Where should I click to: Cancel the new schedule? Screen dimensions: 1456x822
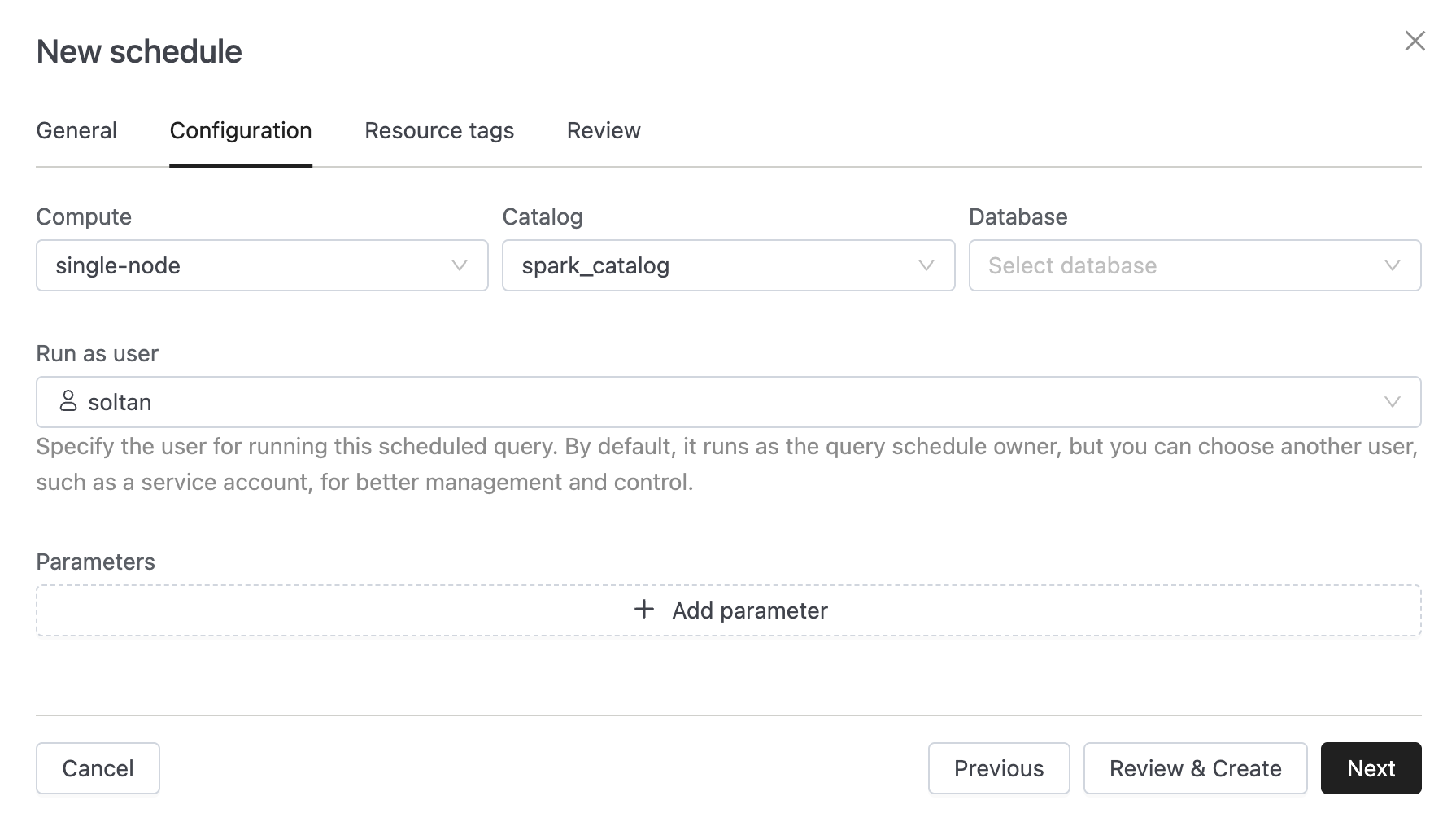point(98,768)
